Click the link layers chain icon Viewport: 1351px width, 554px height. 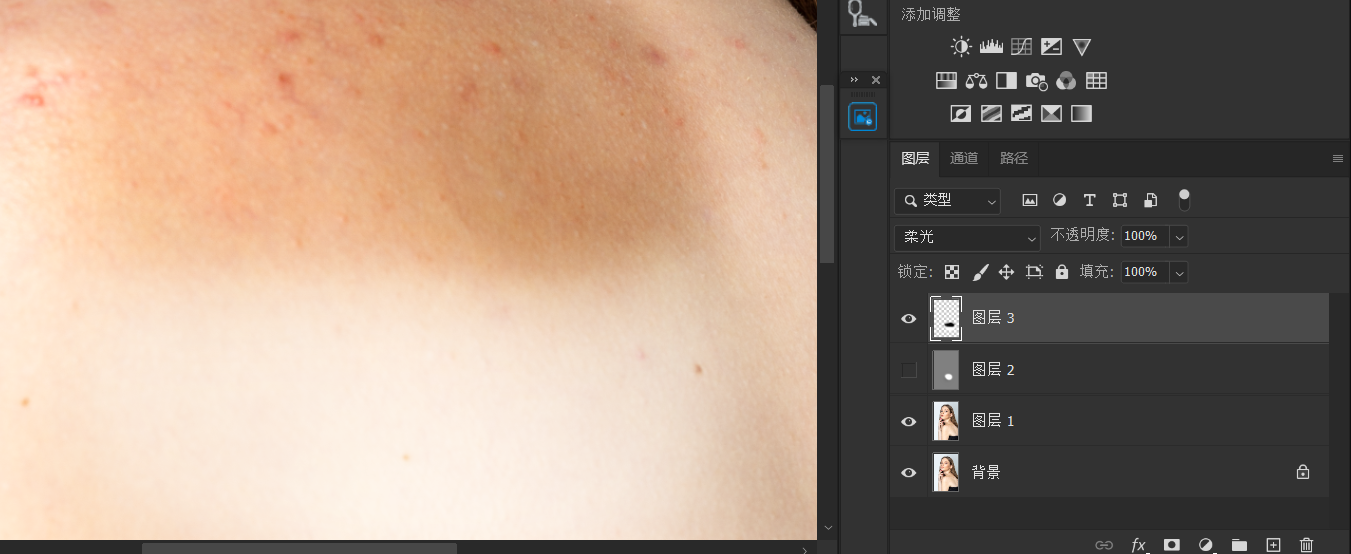pyautogui.click(x=1104, y=545)
